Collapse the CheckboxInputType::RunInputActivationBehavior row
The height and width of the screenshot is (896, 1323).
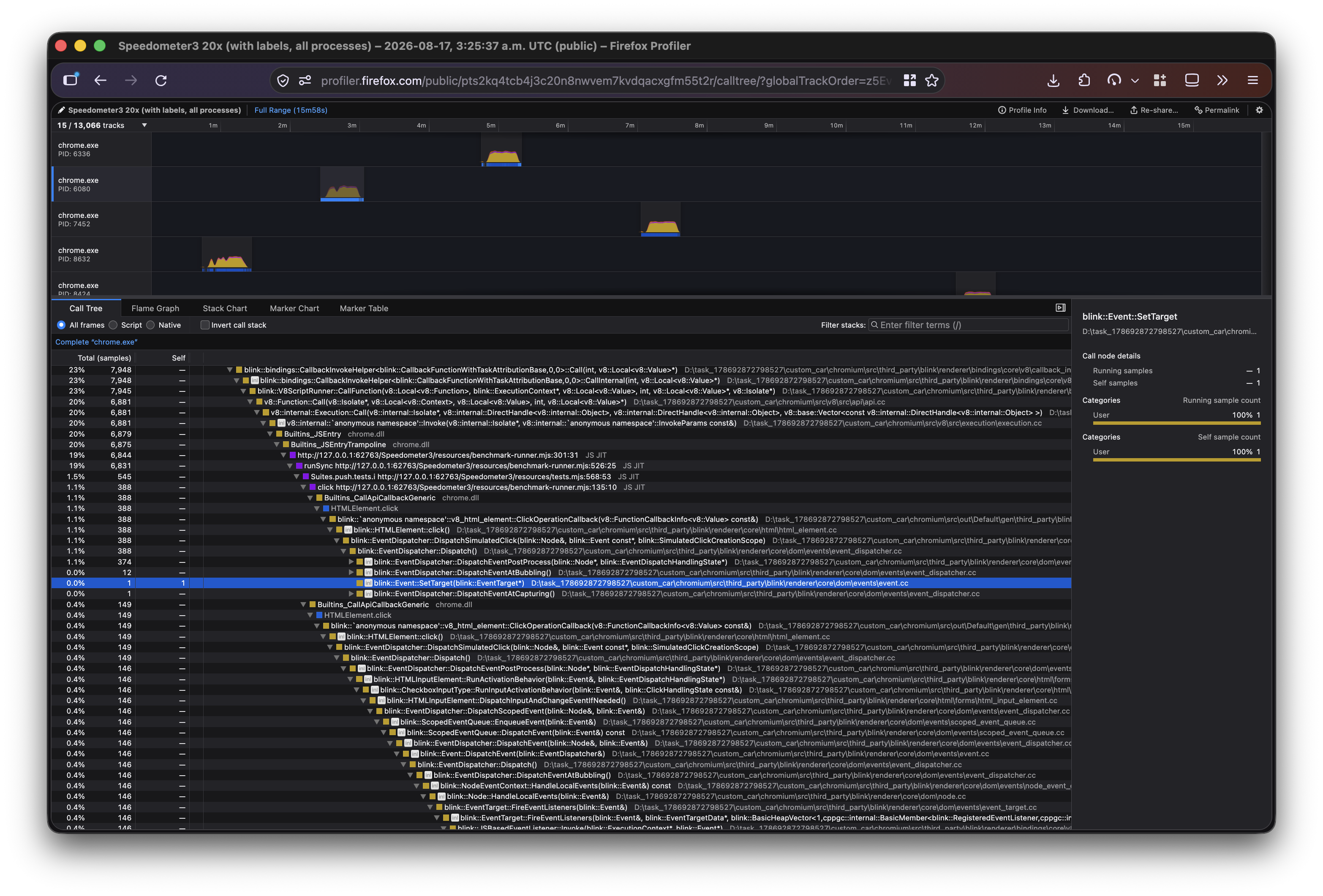pos(357,690)
